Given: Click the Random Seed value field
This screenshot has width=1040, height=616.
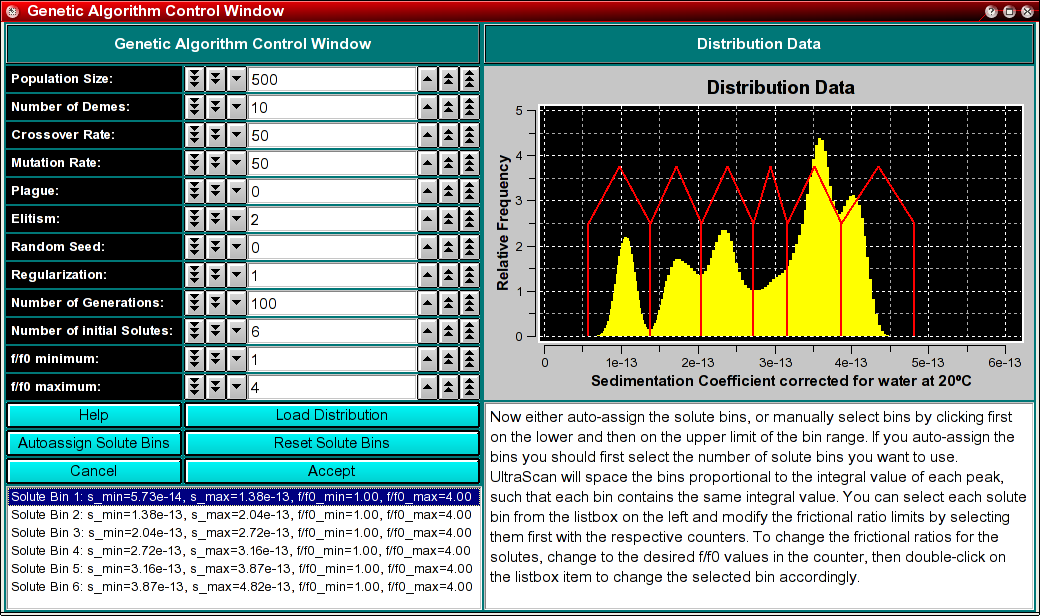Looking at the screenshot, I should click(x=331, y=247).
